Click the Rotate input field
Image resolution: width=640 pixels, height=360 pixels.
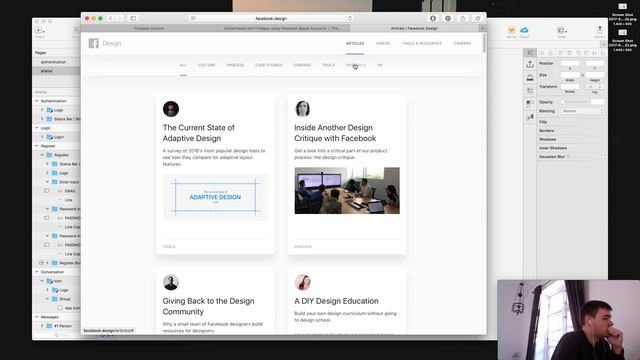[x=570, y=87]
